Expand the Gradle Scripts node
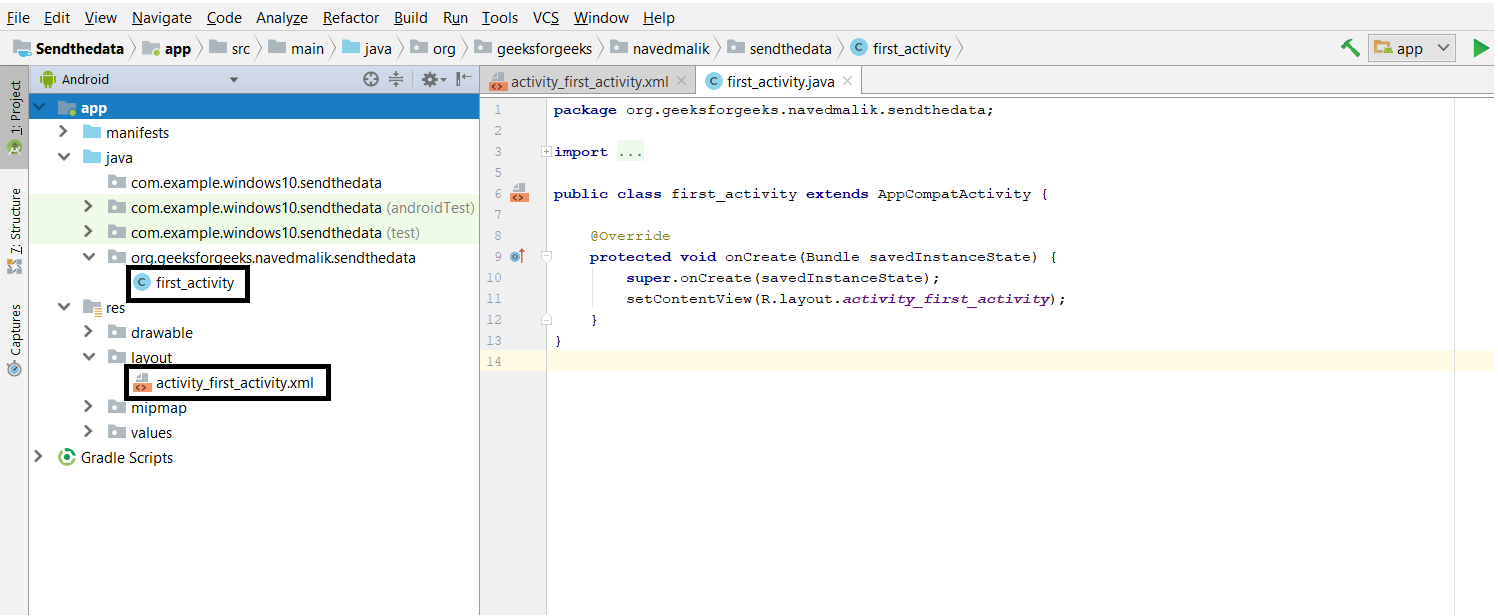This screenshot has width=1498, height=616. 40,457
